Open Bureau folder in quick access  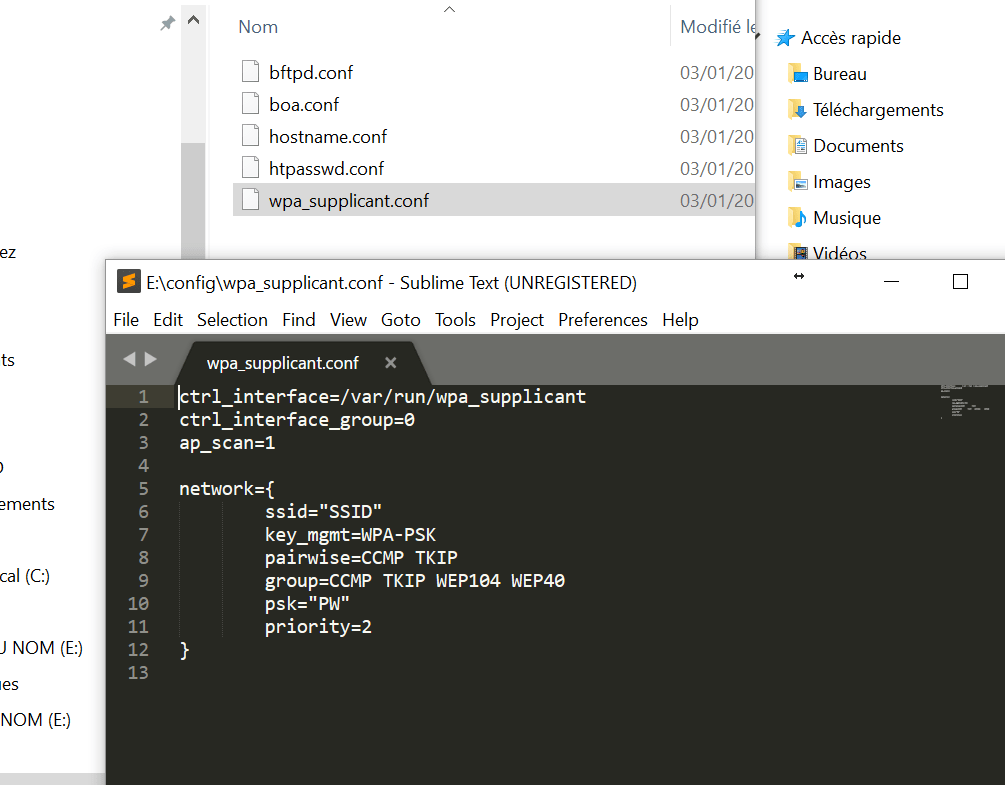click(840, 74)
